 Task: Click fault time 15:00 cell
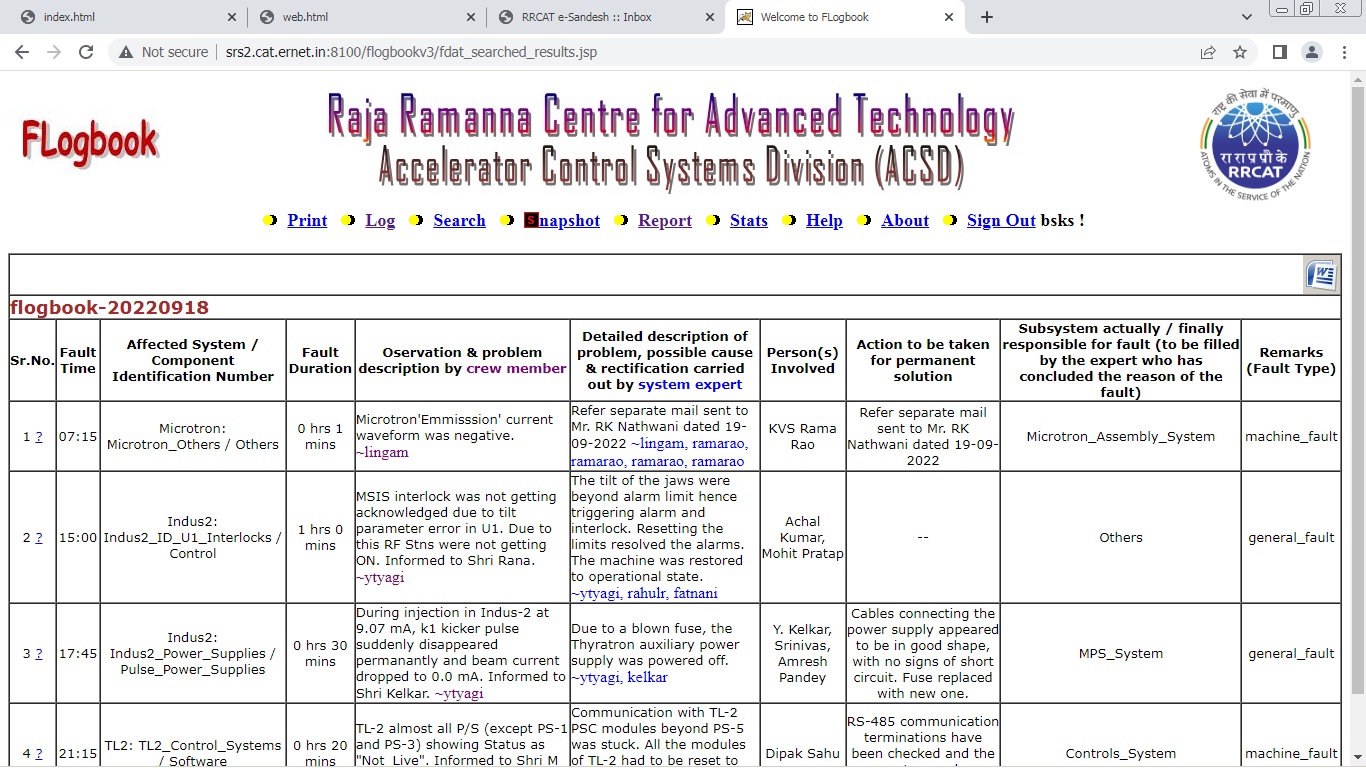[78, 538]
